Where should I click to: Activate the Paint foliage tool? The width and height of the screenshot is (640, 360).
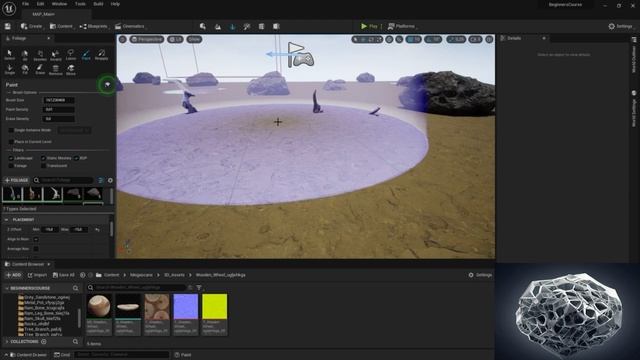(86, 55)
